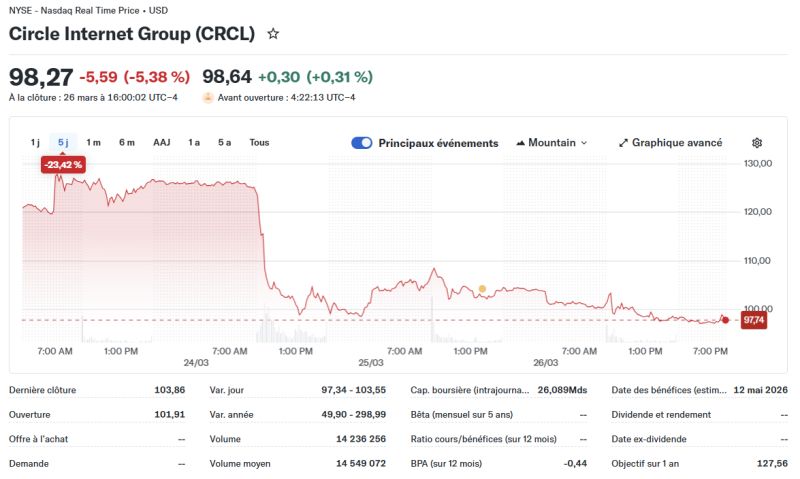Screen dimensions: 800x479
Task: Click the expand arrows icon beside Graphique avancé
Action: click(623, 143)
